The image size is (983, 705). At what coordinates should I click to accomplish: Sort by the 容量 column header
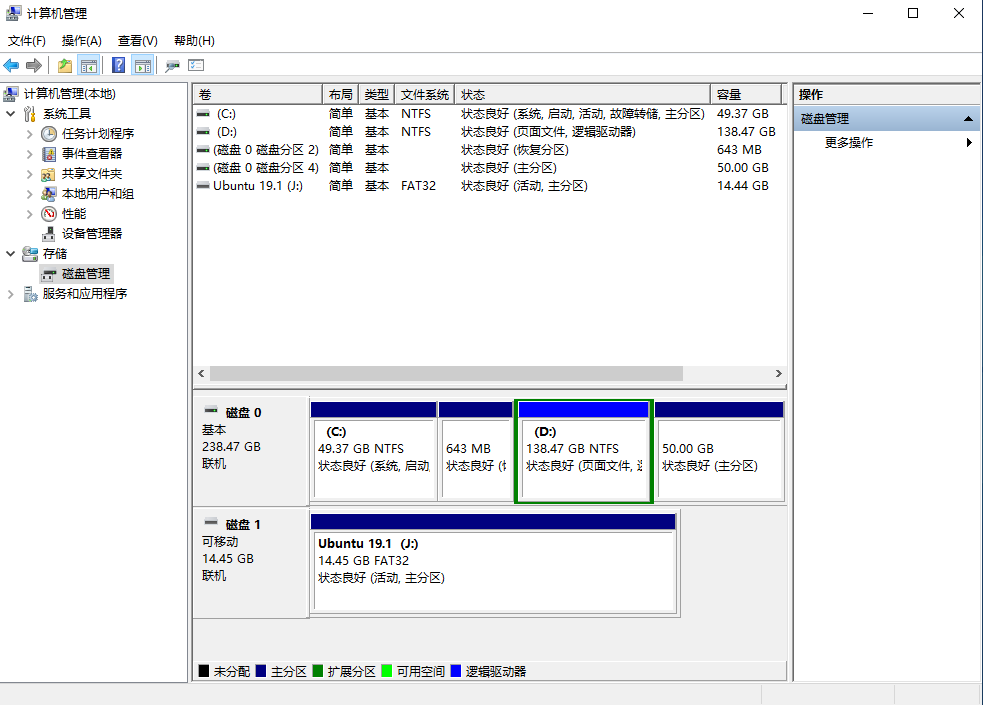pos(746,95)
